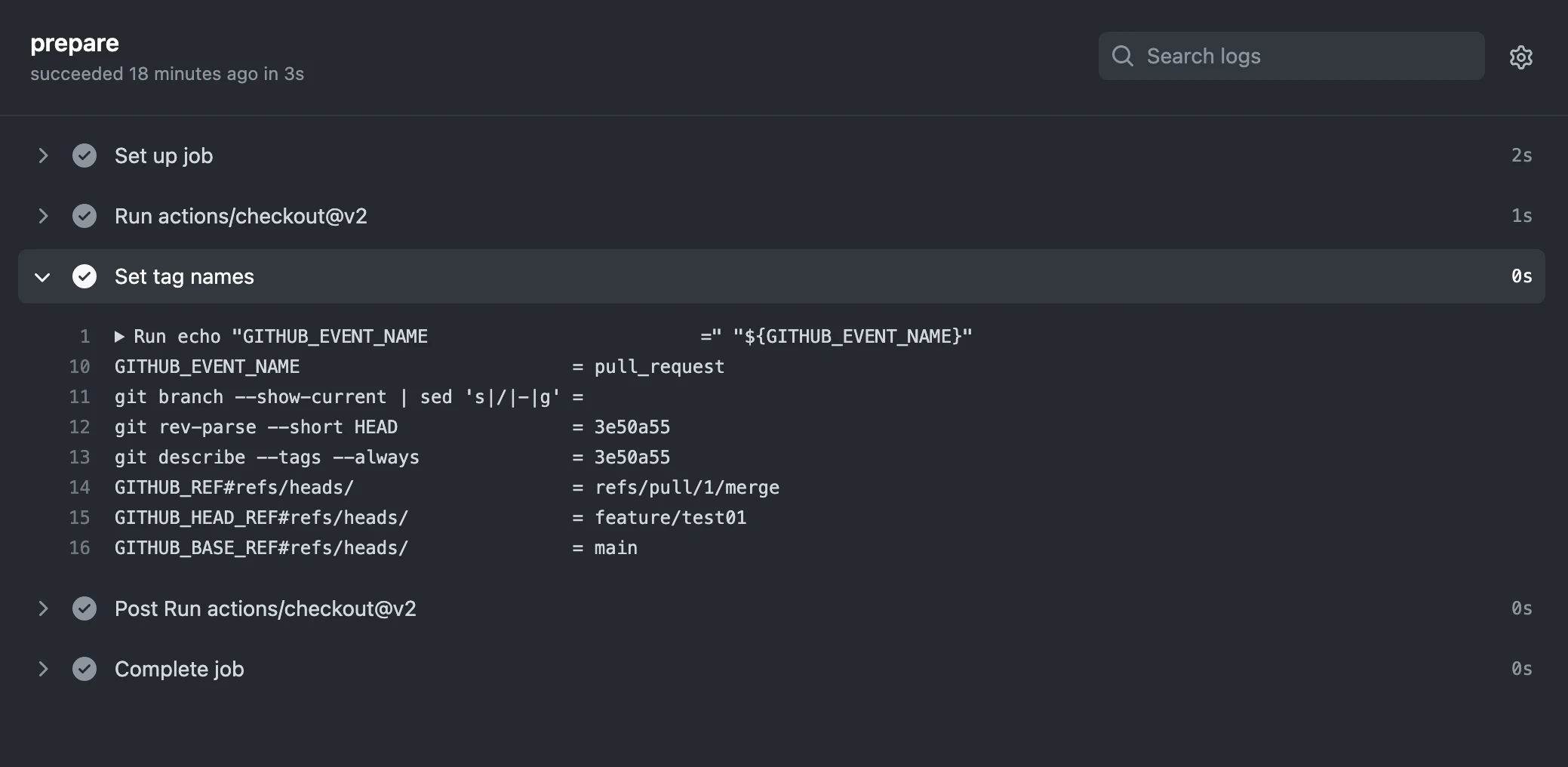Expand the Complete job step chevron

pyautogui.click(x=43, y=669)
